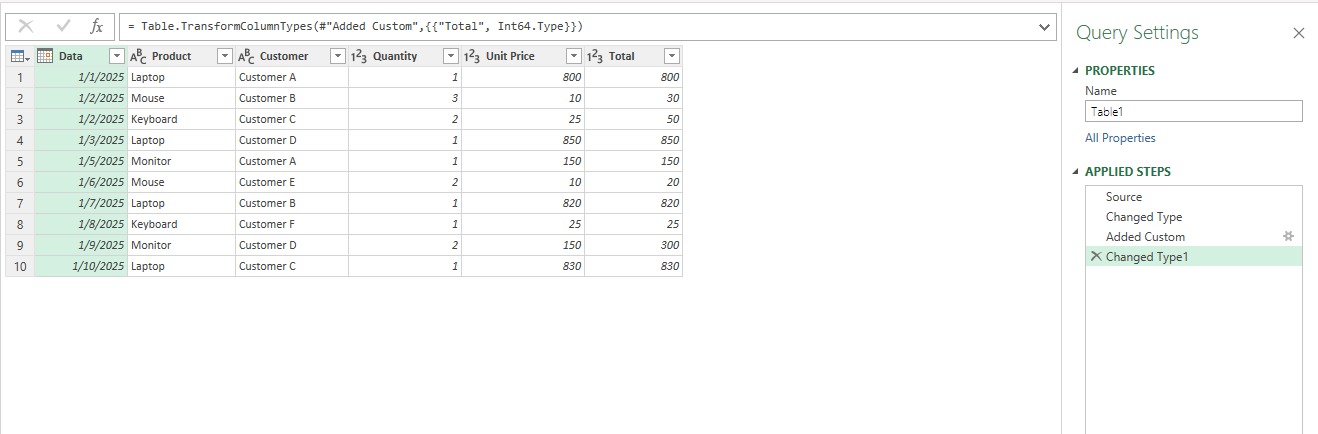Click the Total cell showing 300
1318x434 pixels.
[x=633, y=245]
